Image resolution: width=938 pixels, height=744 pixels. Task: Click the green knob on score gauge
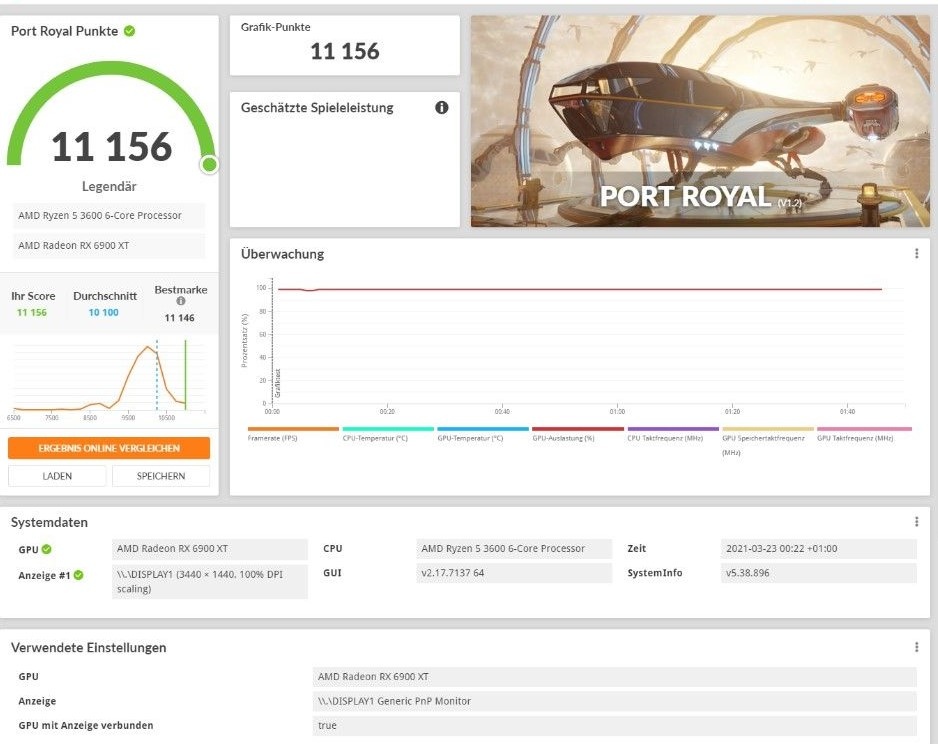(209, 164)
